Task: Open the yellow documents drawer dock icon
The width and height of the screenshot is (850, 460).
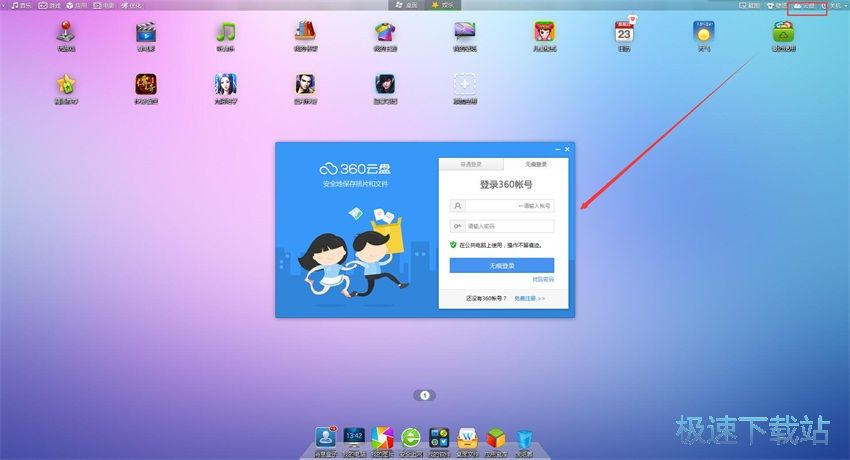Action: pos(467,438)
